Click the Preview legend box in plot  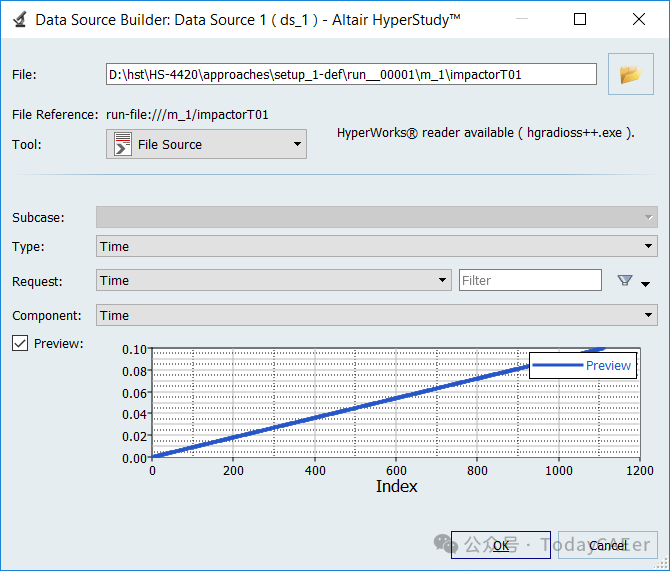(583, 365)
